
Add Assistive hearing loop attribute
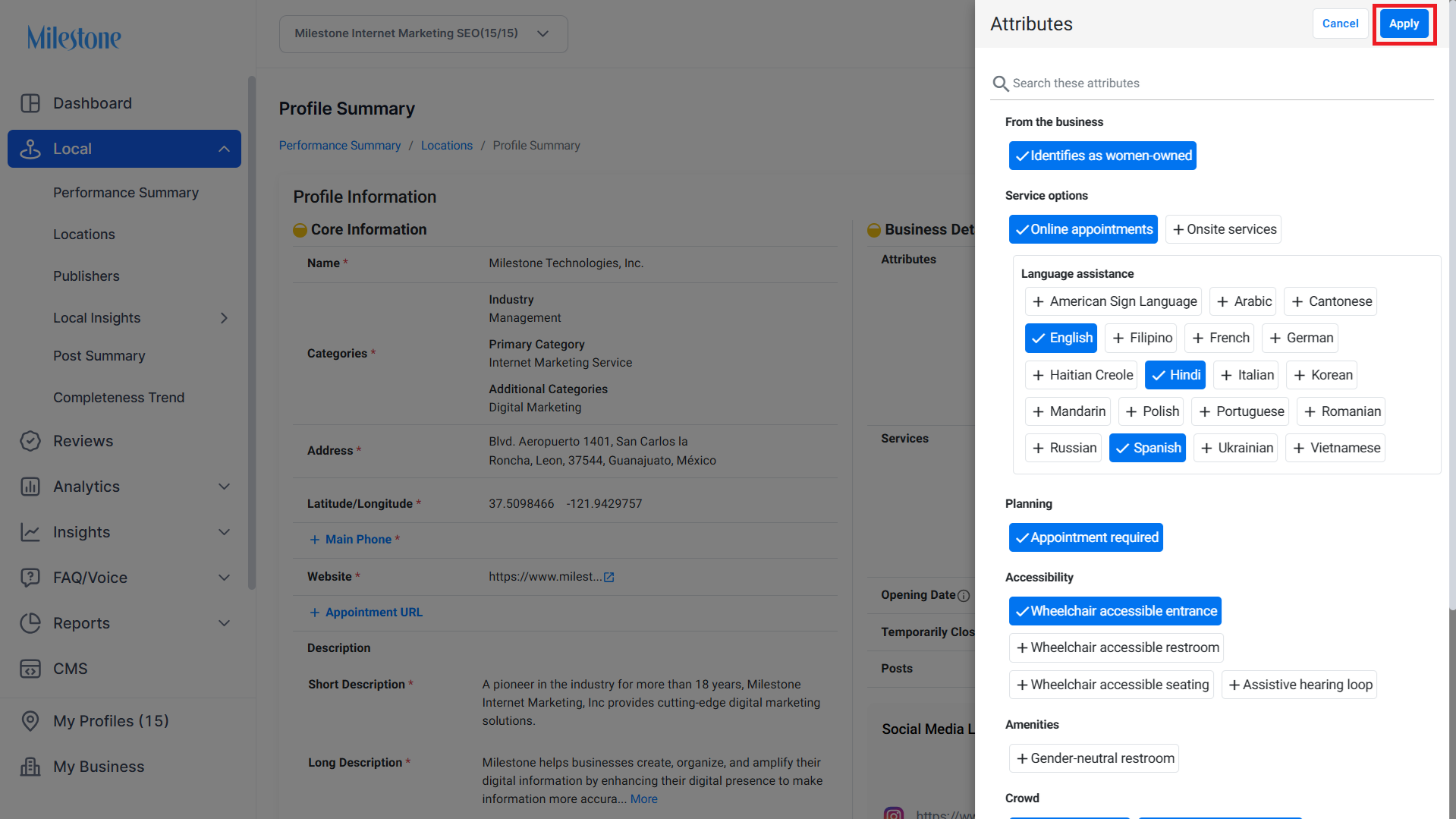tap(1299, 685)
